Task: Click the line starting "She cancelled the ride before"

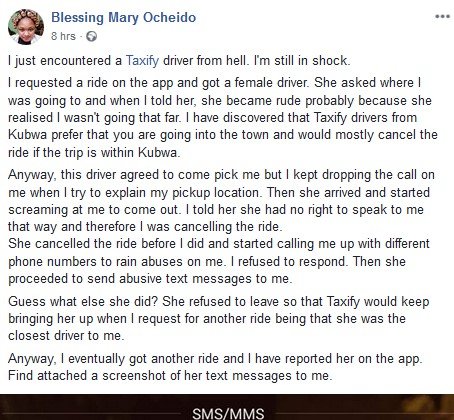Action: pos(219,244)
